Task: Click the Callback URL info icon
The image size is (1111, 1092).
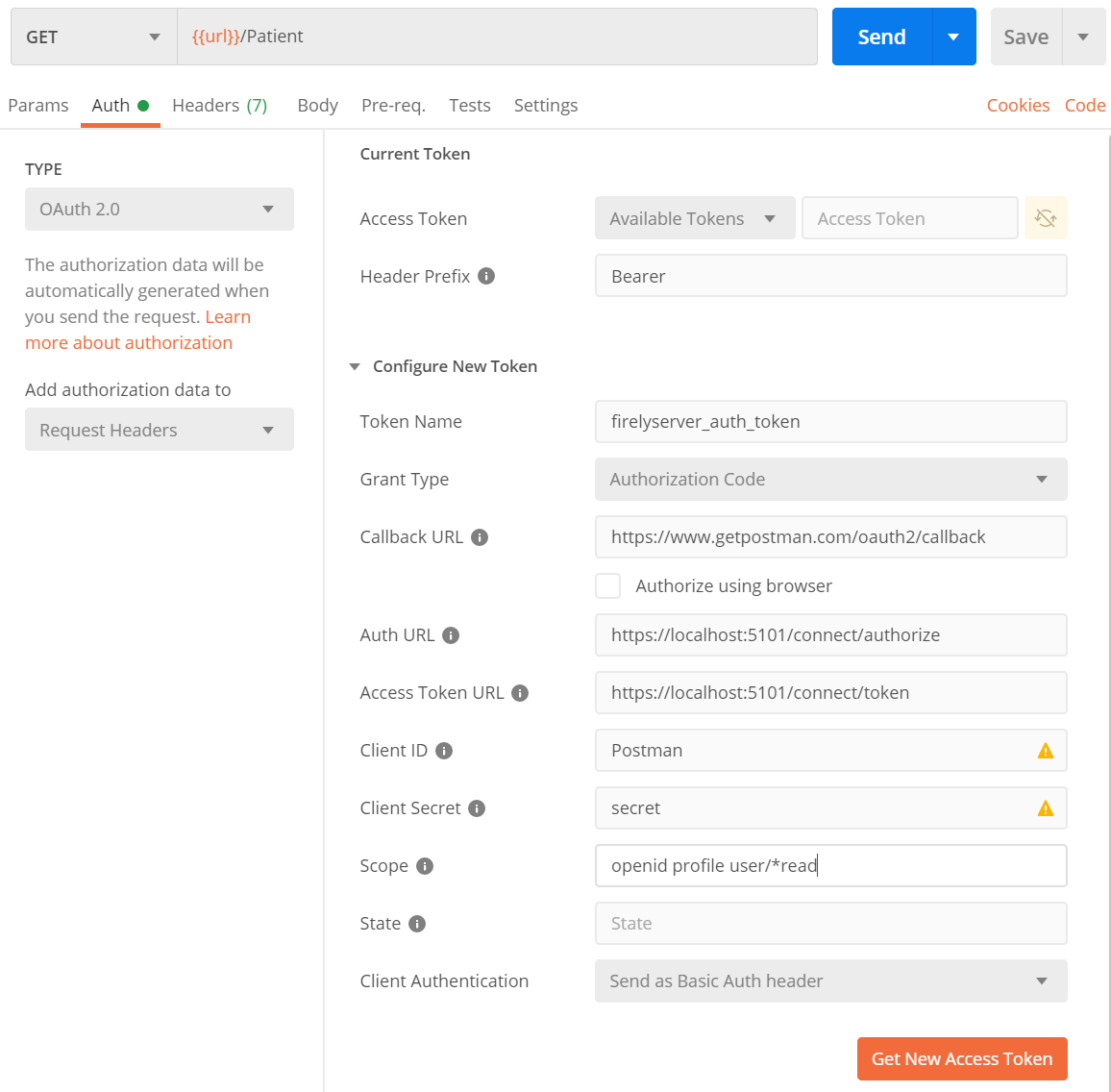Action: pos(480,537)
